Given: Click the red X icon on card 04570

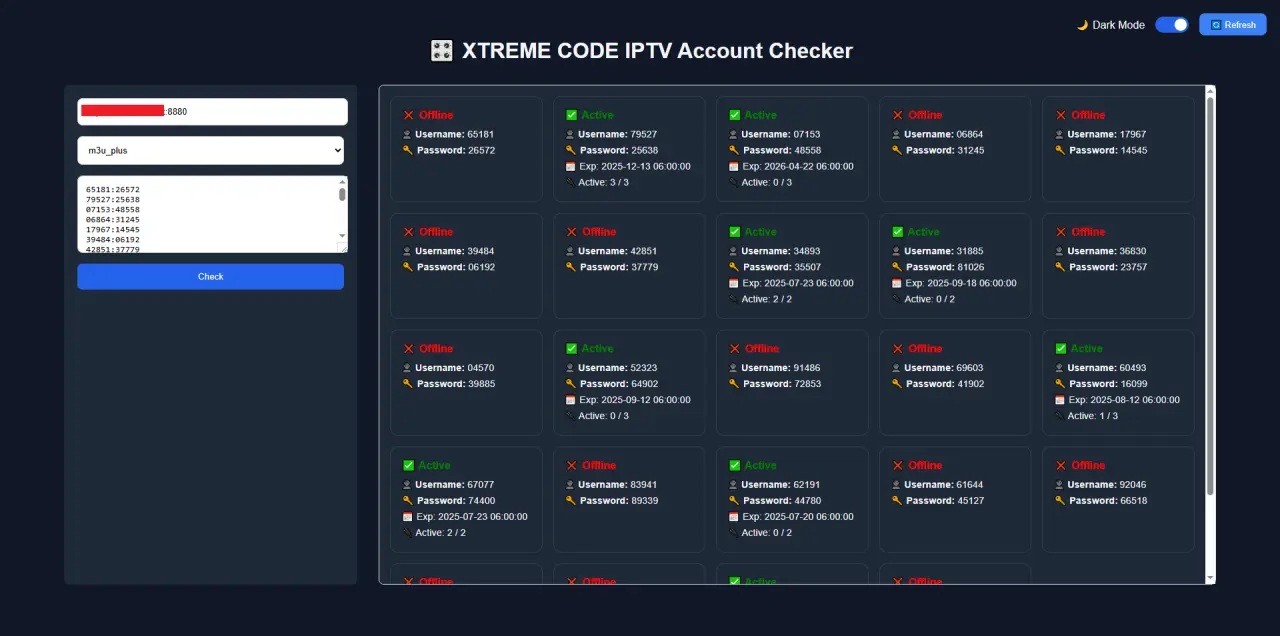Looking at the screenshot, I should [408, 349].
